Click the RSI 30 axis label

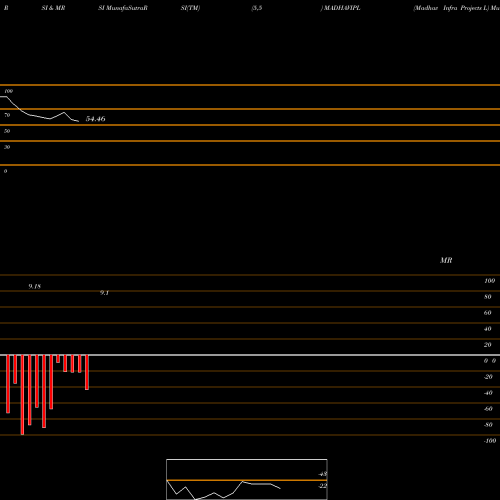point(7,147)
